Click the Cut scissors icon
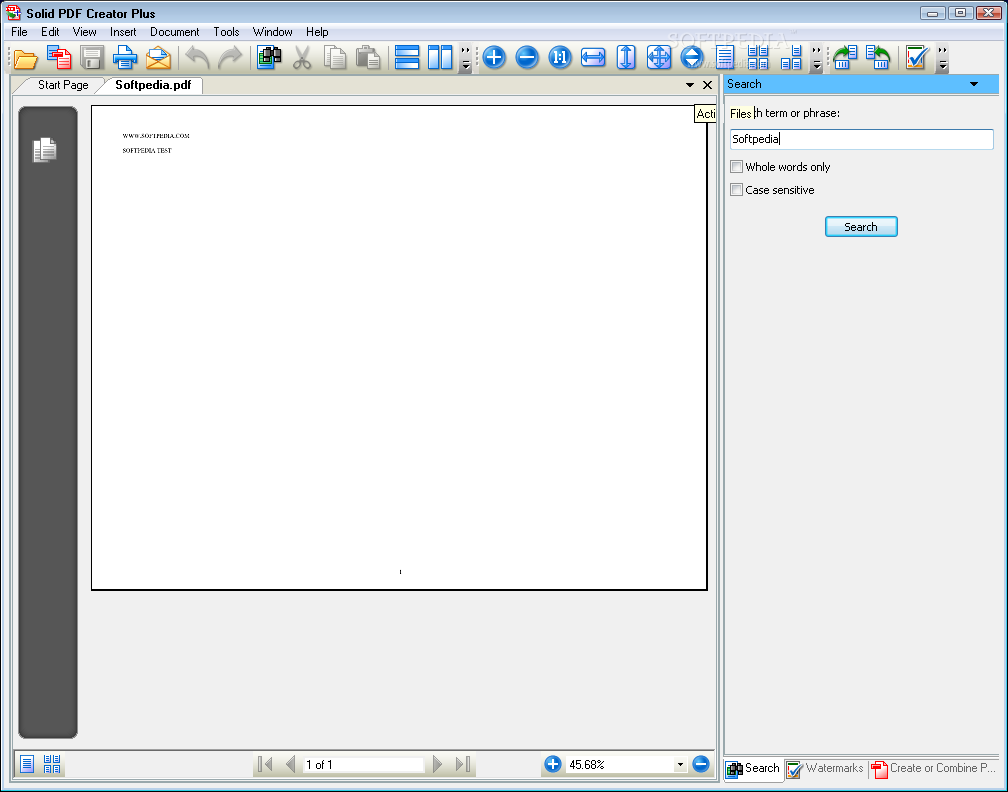The height and width of the screenshot is (792, 1008). pos(302,58)
